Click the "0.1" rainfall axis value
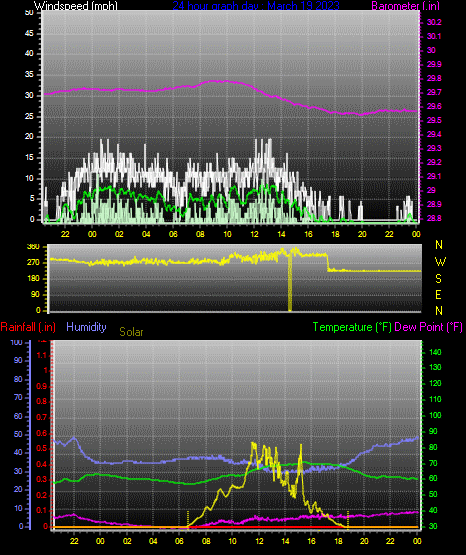 [42, 510]
